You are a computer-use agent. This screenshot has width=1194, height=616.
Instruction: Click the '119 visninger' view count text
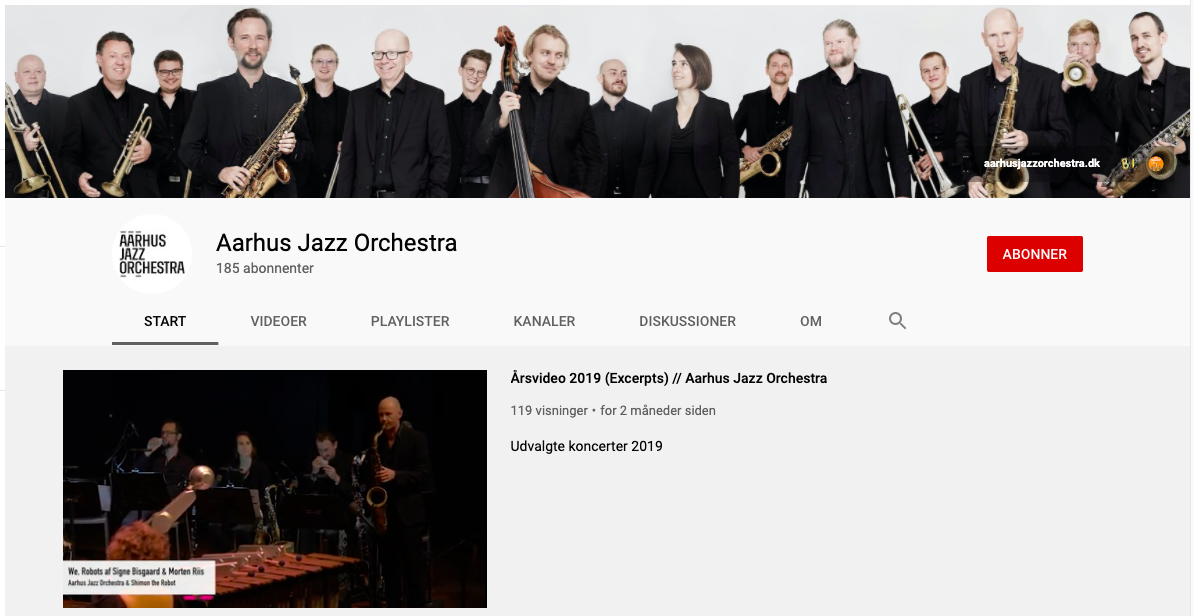pyautogui.click(x=549, y=410)
